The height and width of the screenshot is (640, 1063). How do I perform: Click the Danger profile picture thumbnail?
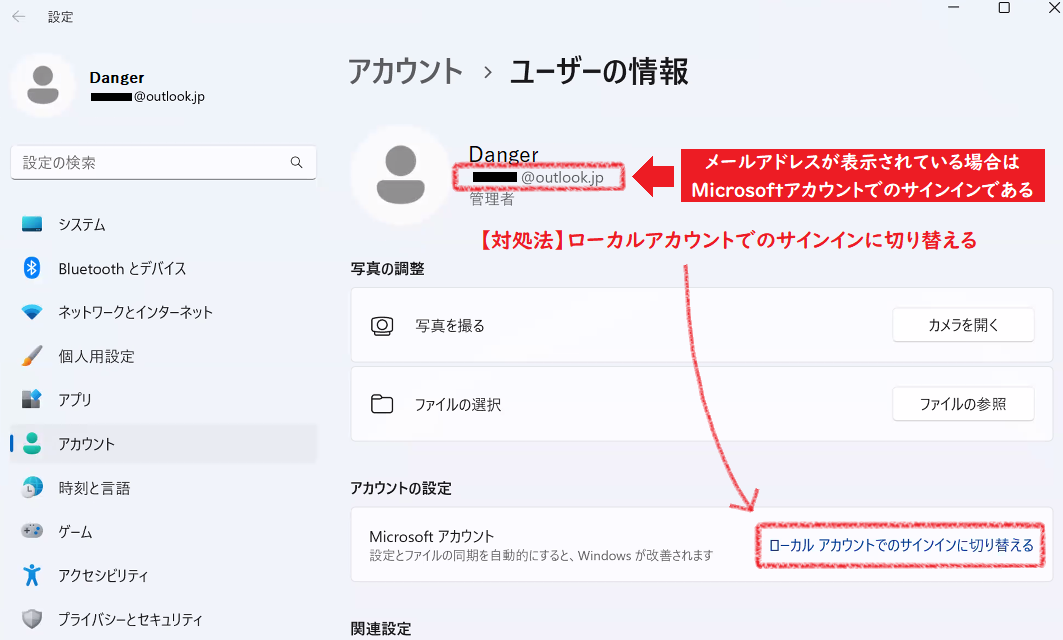(42, 86)
